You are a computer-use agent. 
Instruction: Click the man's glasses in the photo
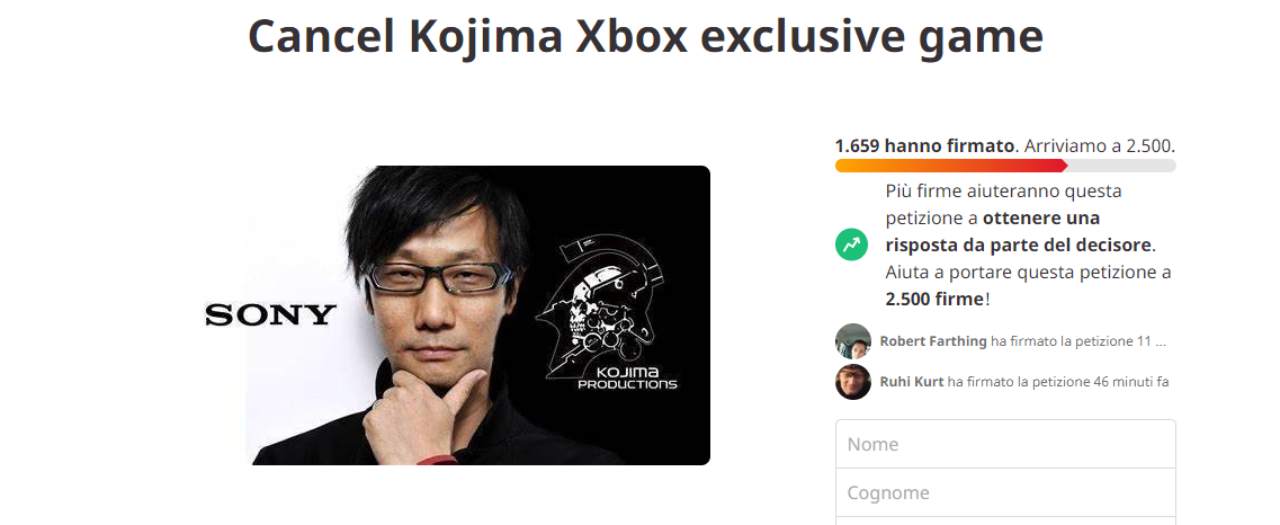point(433,276)
